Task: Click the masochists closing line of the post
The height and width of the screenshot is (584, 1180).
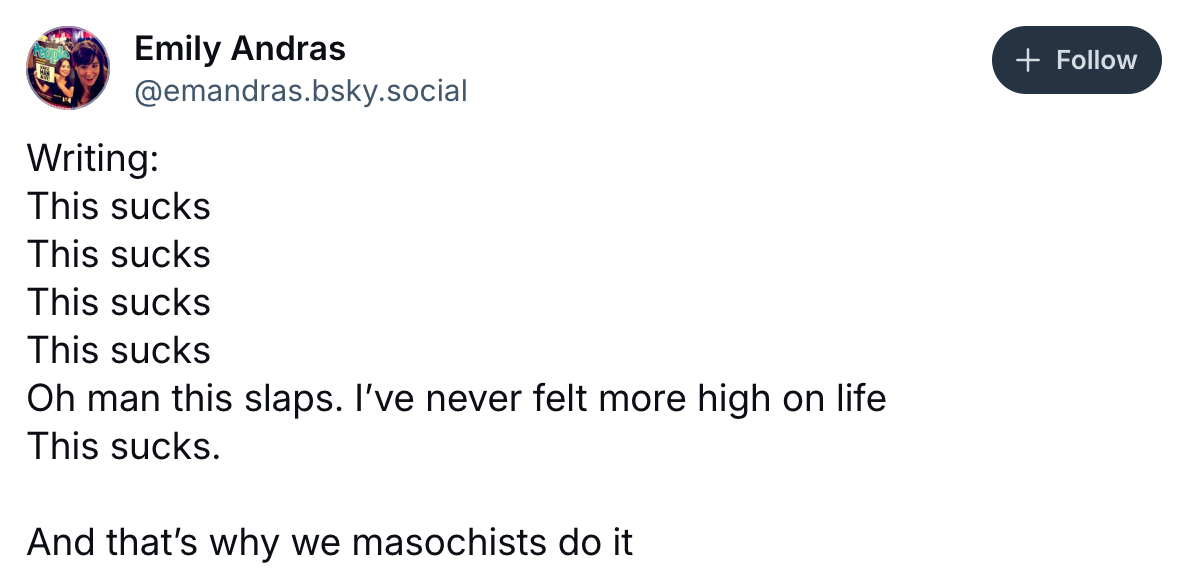Action: (x=330, y=542)
